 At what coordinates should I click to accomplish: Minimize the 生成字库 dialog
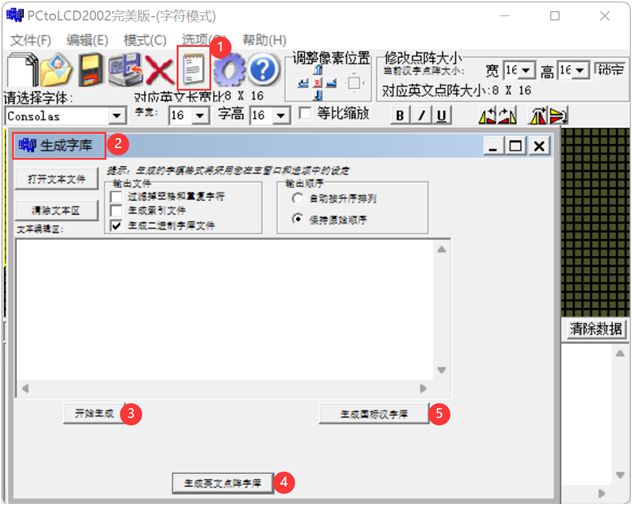click(x=493, y=145)
